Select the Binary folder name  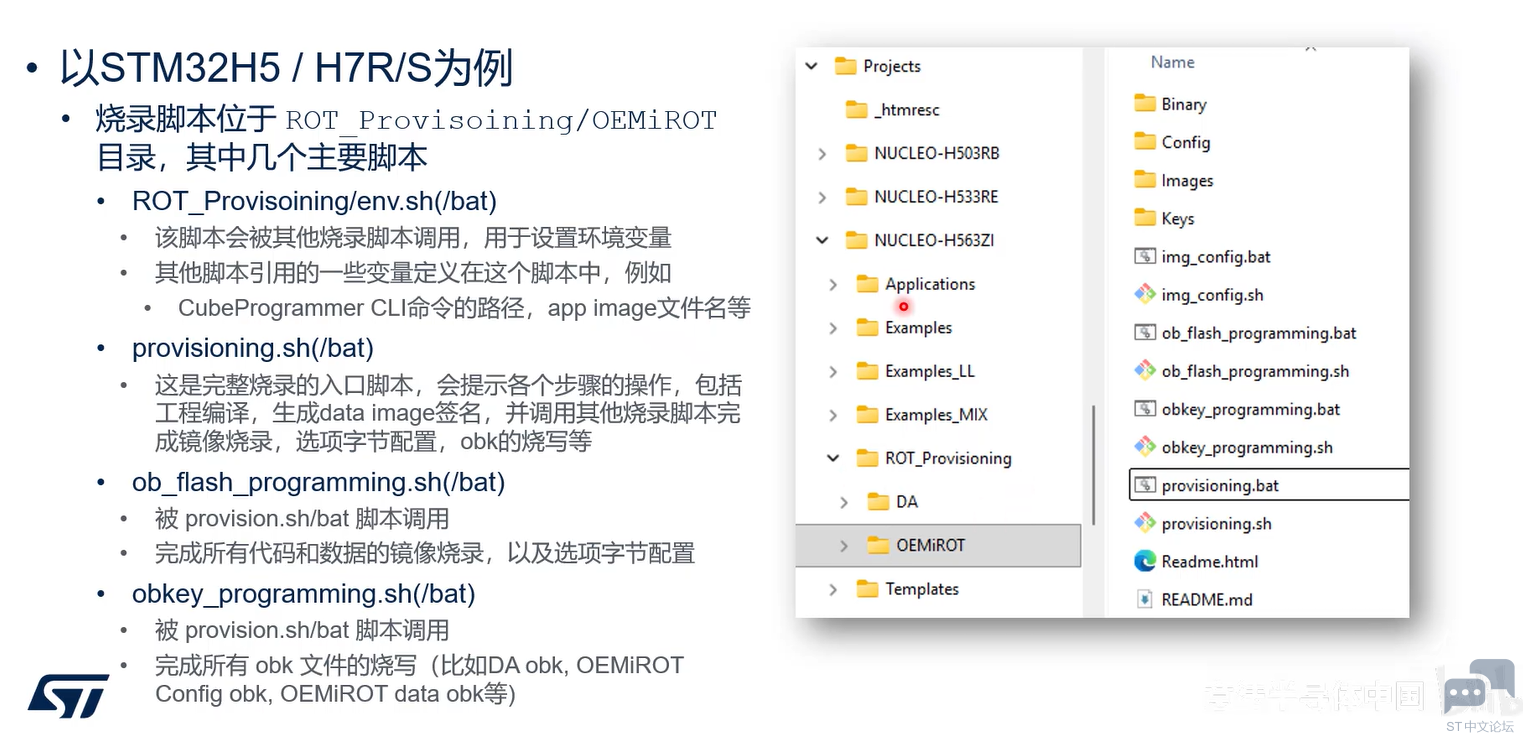1184,104
